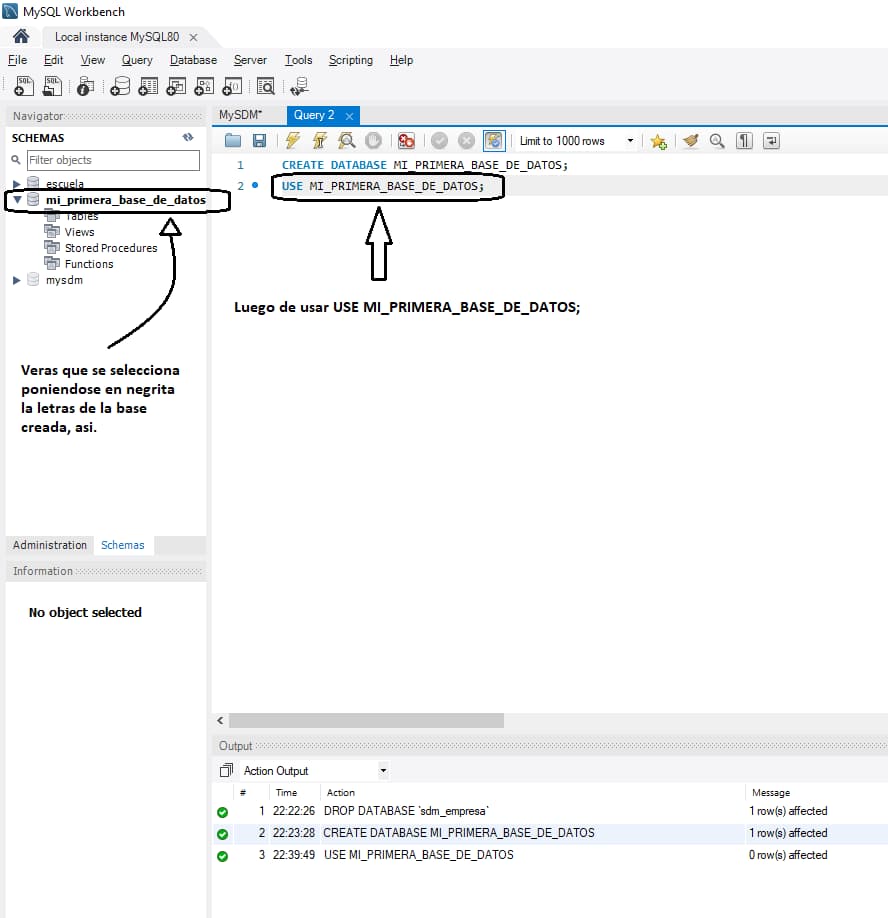Close the Query 2 tab
Viewport: 888px width, 918px height.
point(349,116)
